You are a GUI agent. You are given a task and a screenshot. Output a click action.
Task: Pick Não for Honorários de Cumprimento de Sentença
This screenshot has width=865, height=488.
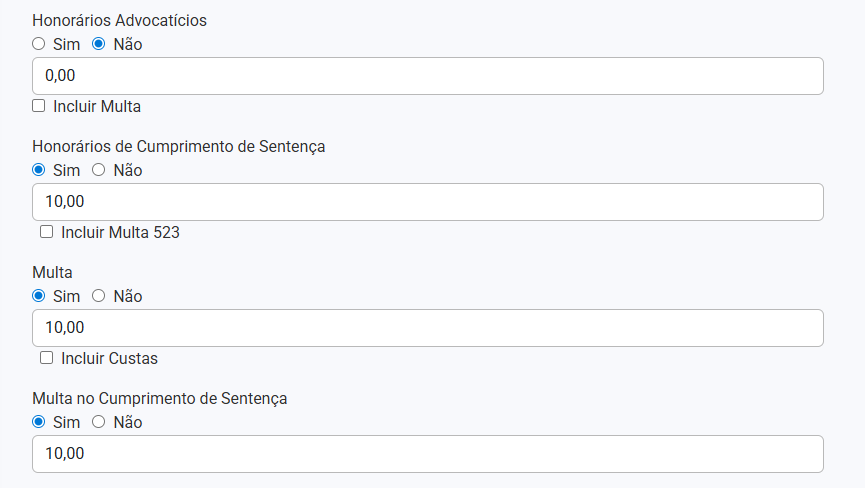(99, 170)
